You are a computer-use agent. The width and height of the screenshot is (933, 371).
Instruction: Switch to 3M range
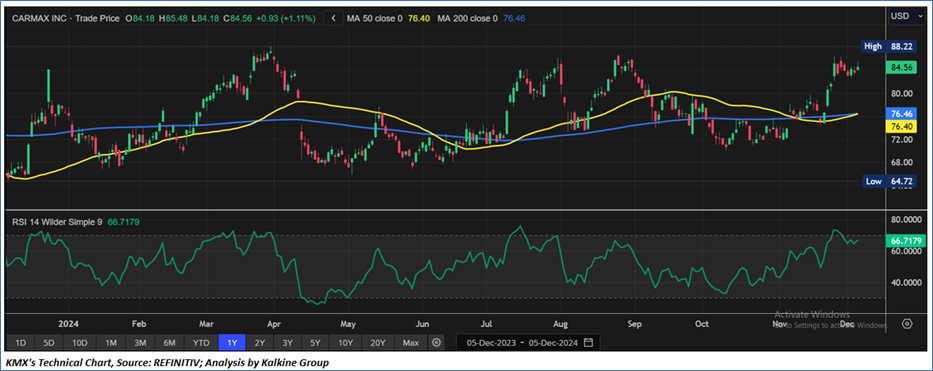pos(140,342)
